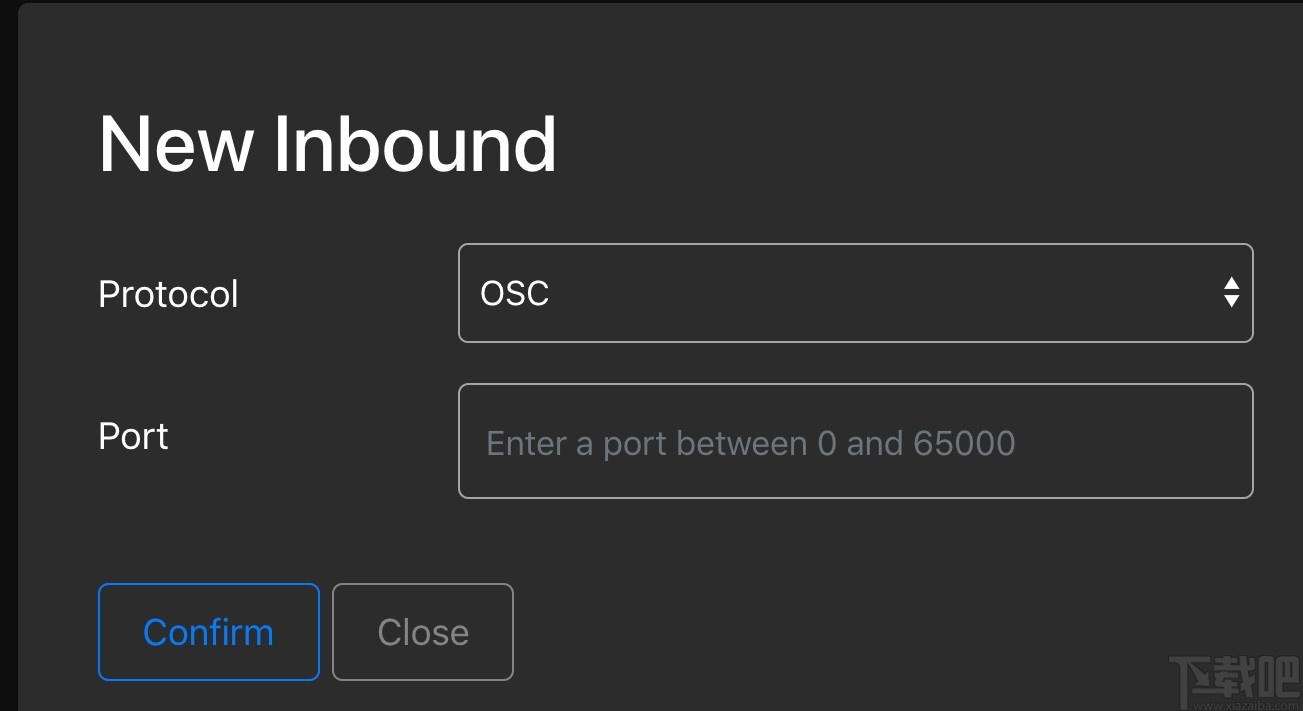Click the word New in the title

176,145
